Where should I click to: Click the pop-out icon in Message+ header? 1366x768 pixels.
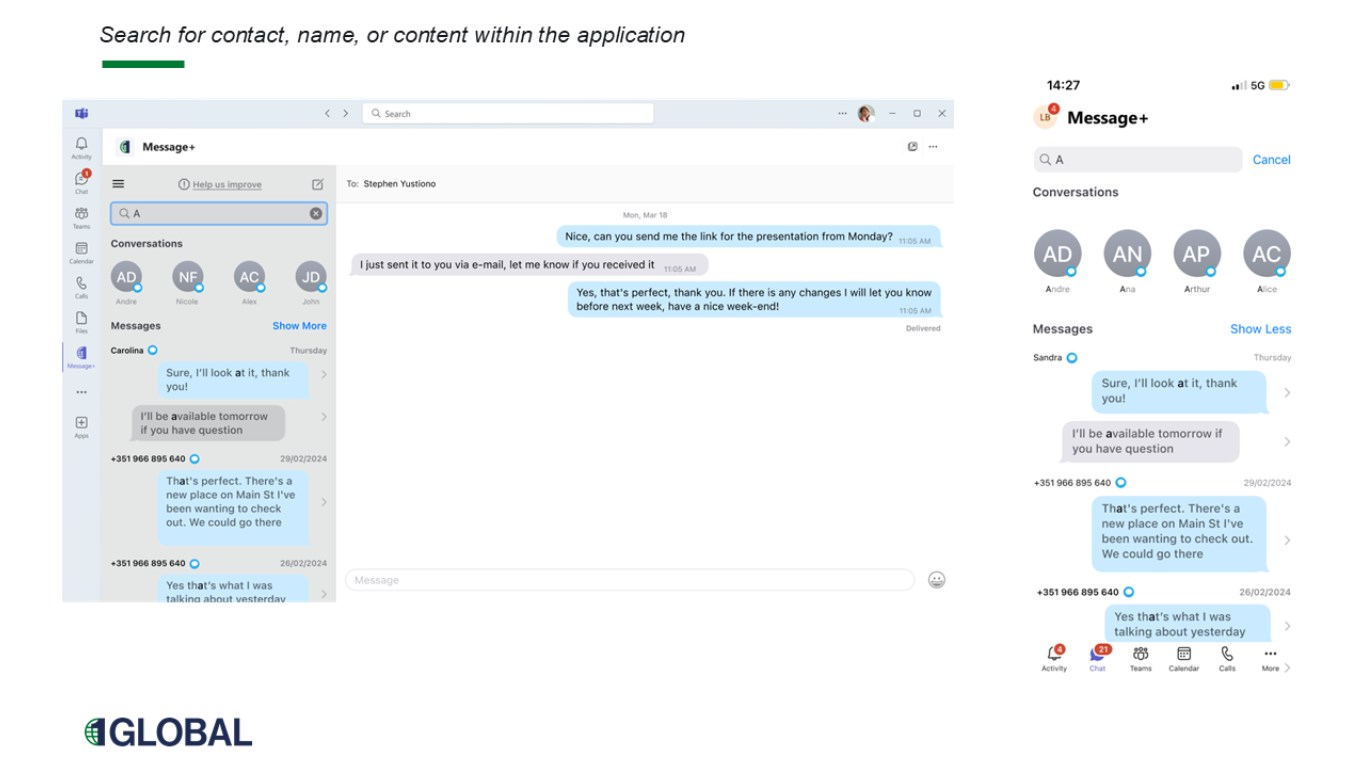tap(912, 147)
